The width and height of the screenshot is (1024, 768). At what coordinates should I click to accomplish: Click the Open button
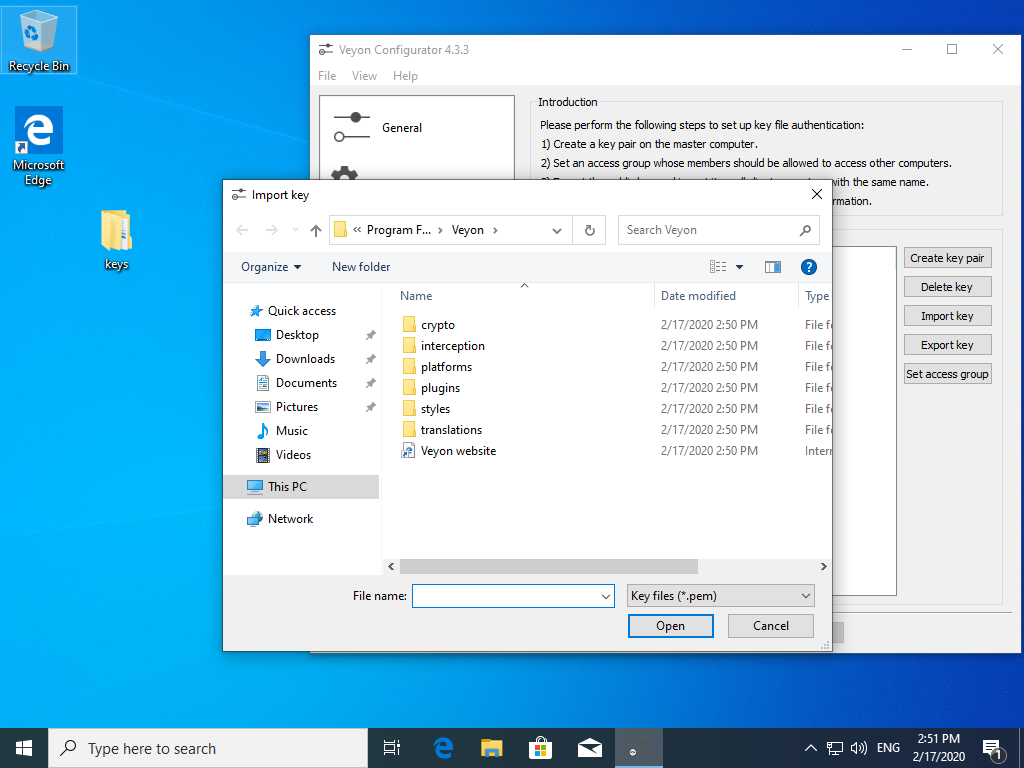click(x=671, y=626)
